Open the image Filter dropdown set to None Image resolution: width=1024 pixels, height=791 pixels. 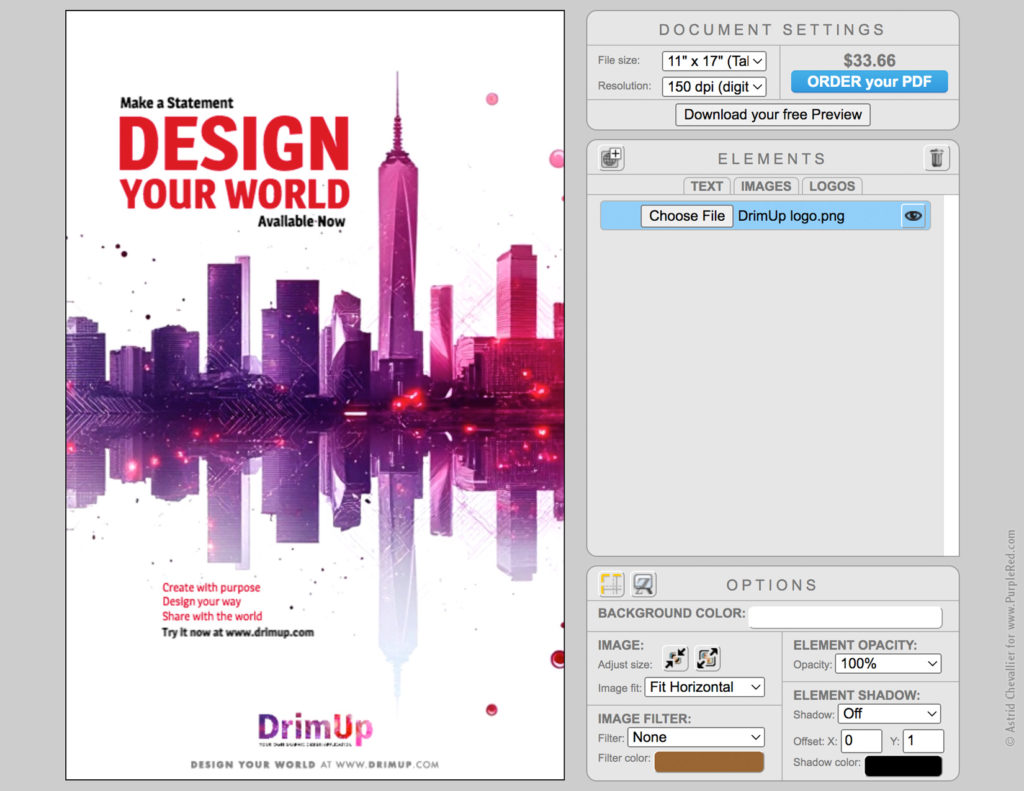696,737
